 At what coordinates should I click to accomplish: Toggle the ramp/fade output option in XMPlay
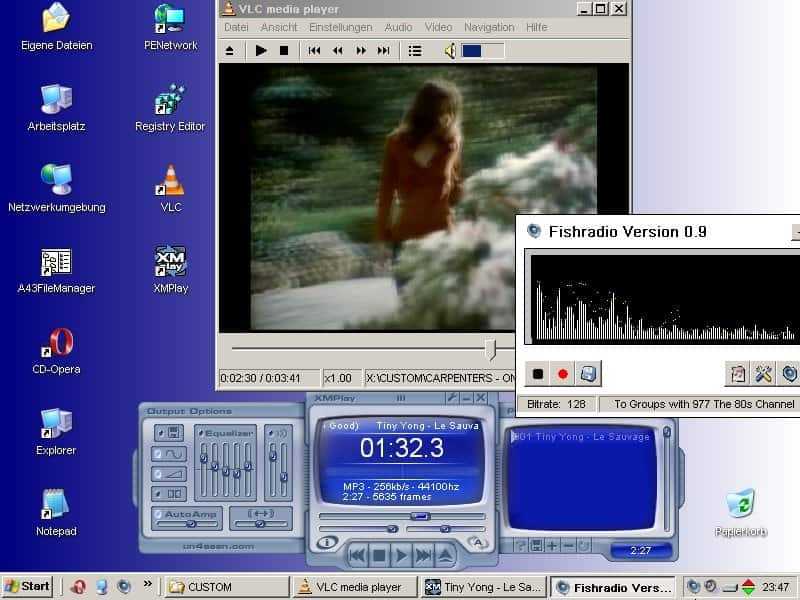[169, 474]
